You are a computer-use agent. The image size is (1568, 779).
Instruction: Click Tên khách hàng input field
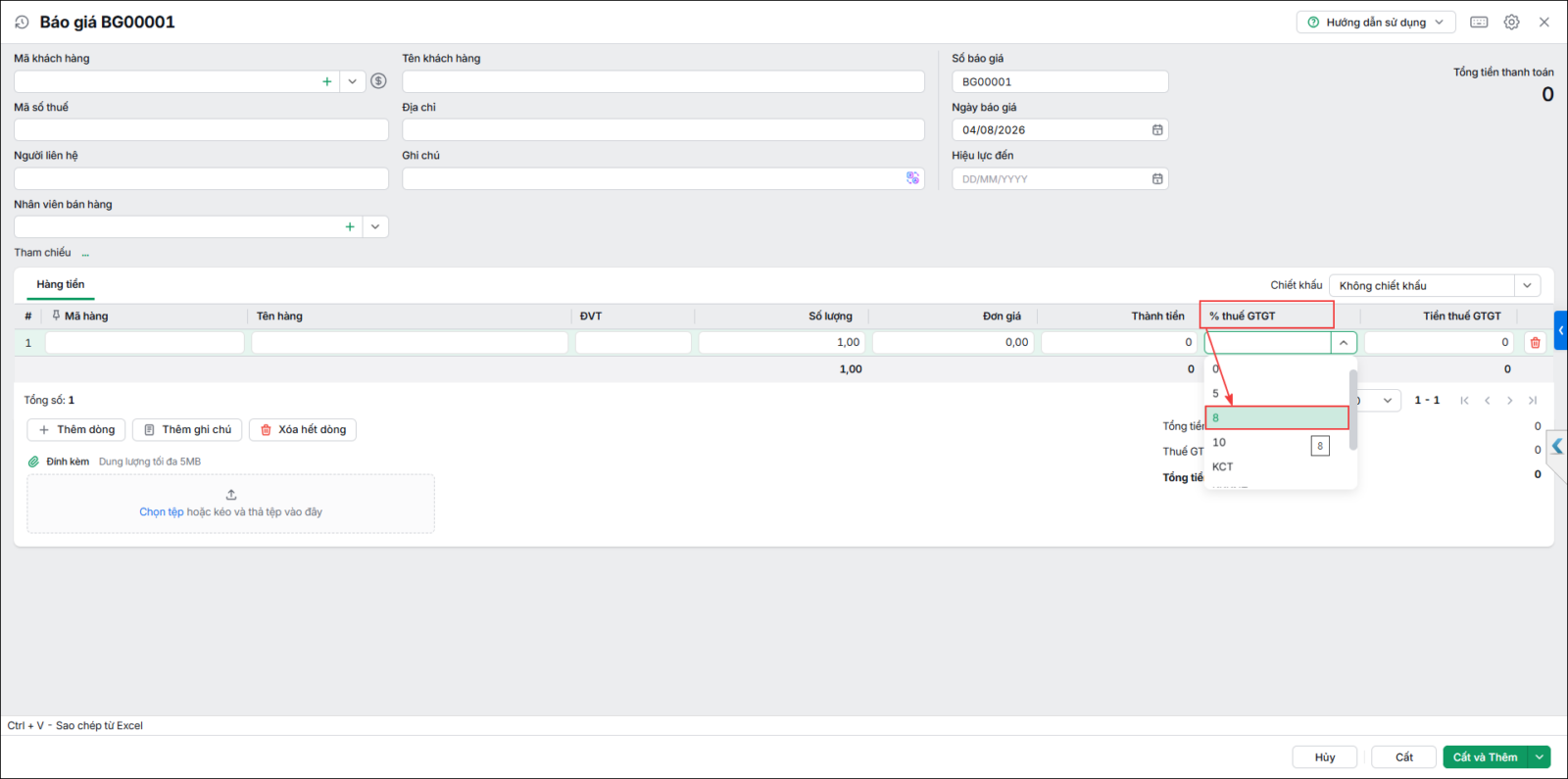663,81
